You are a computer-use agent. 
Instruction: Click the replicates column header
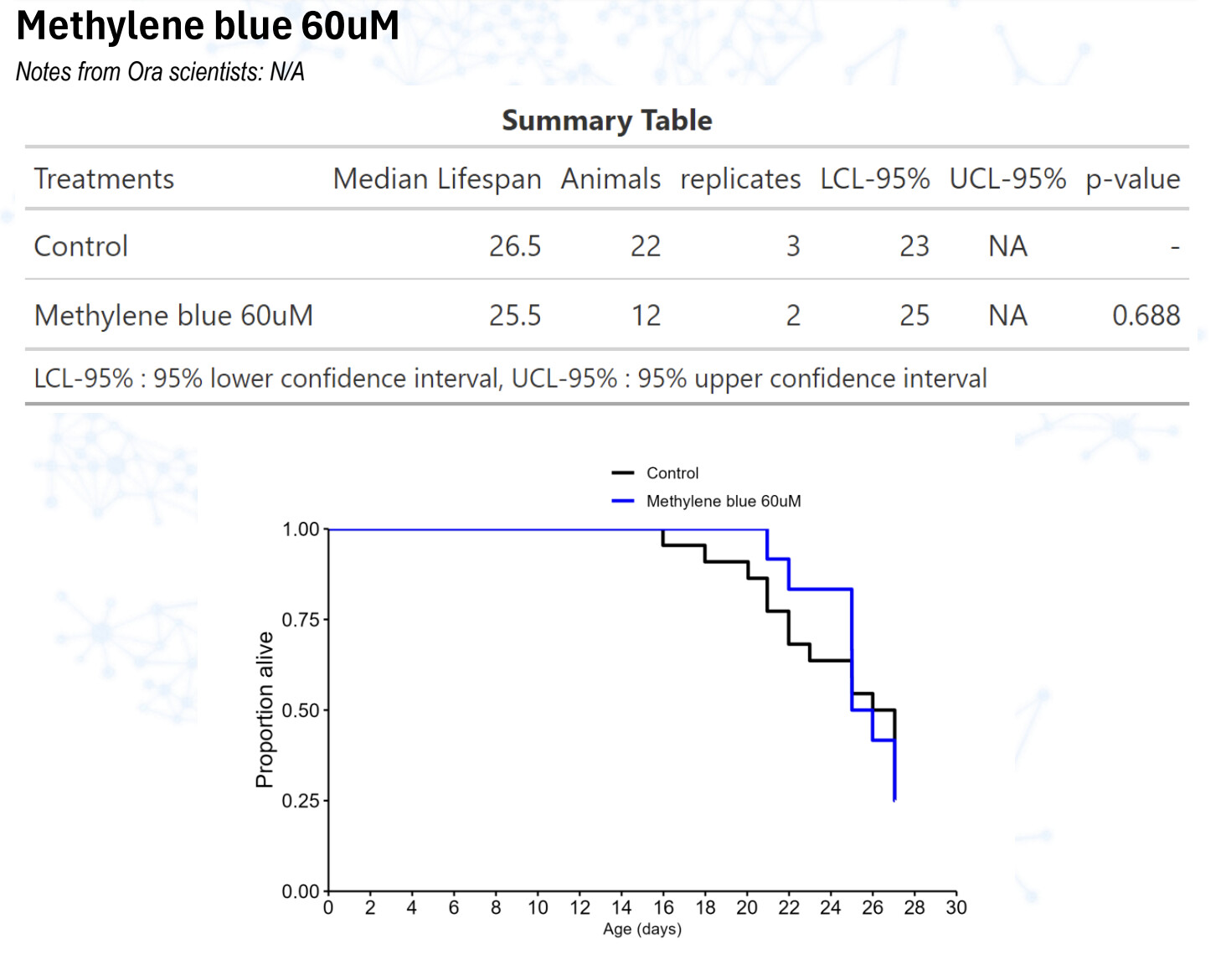pyautogui.click(x=739, y=179)
